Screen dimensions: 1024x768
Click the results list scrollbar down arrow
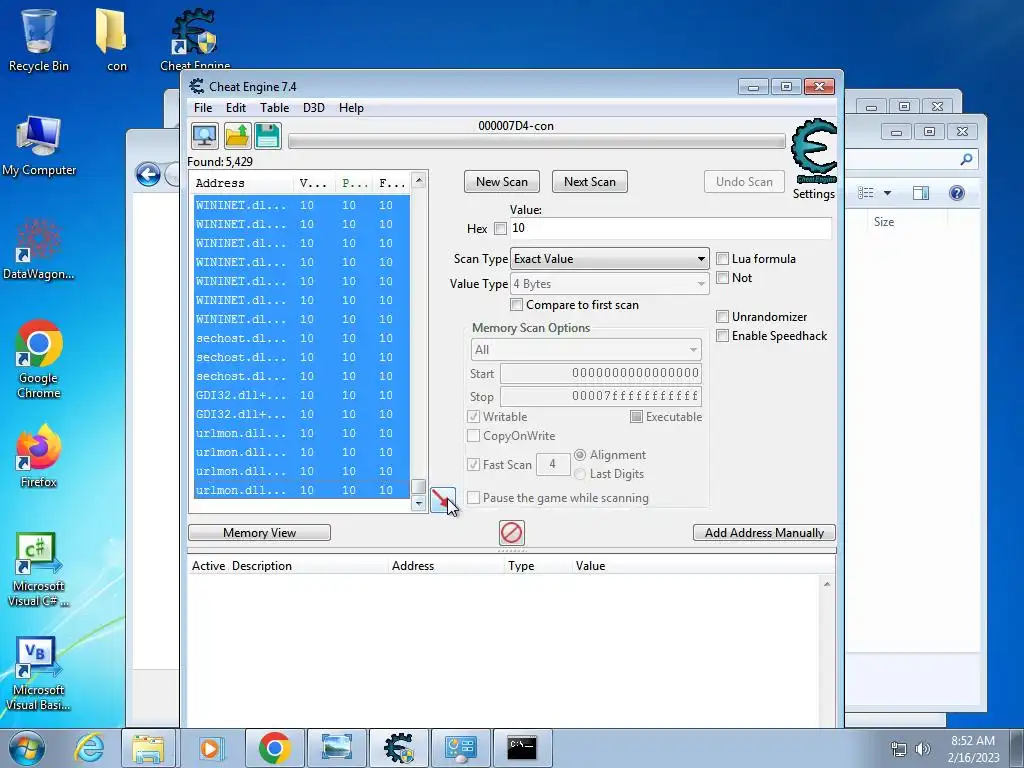(x=419, y=503)
